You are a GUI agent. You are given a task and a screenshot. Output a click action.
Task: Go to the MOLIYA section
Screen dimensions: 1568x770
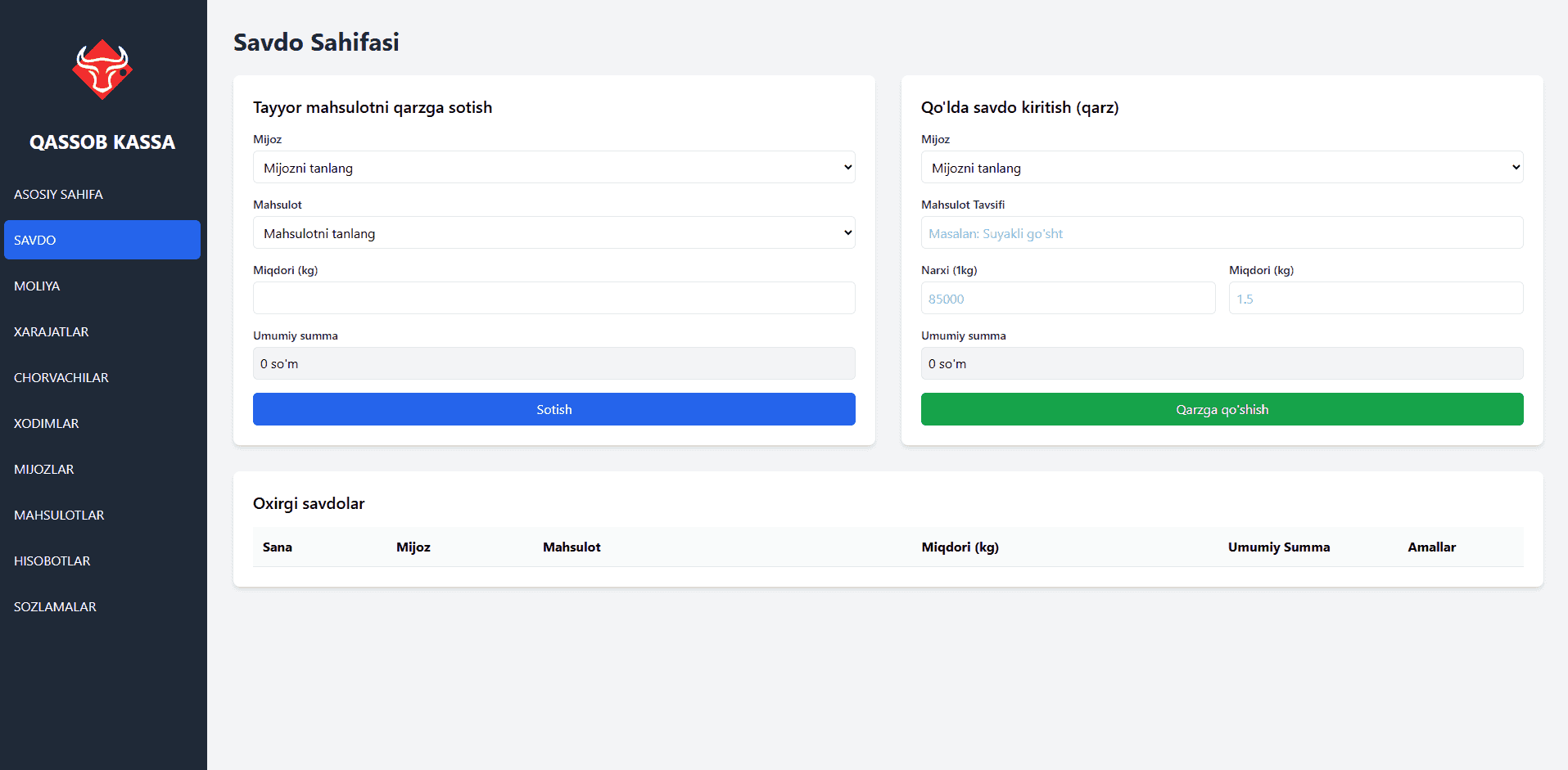tap(37, 286)
